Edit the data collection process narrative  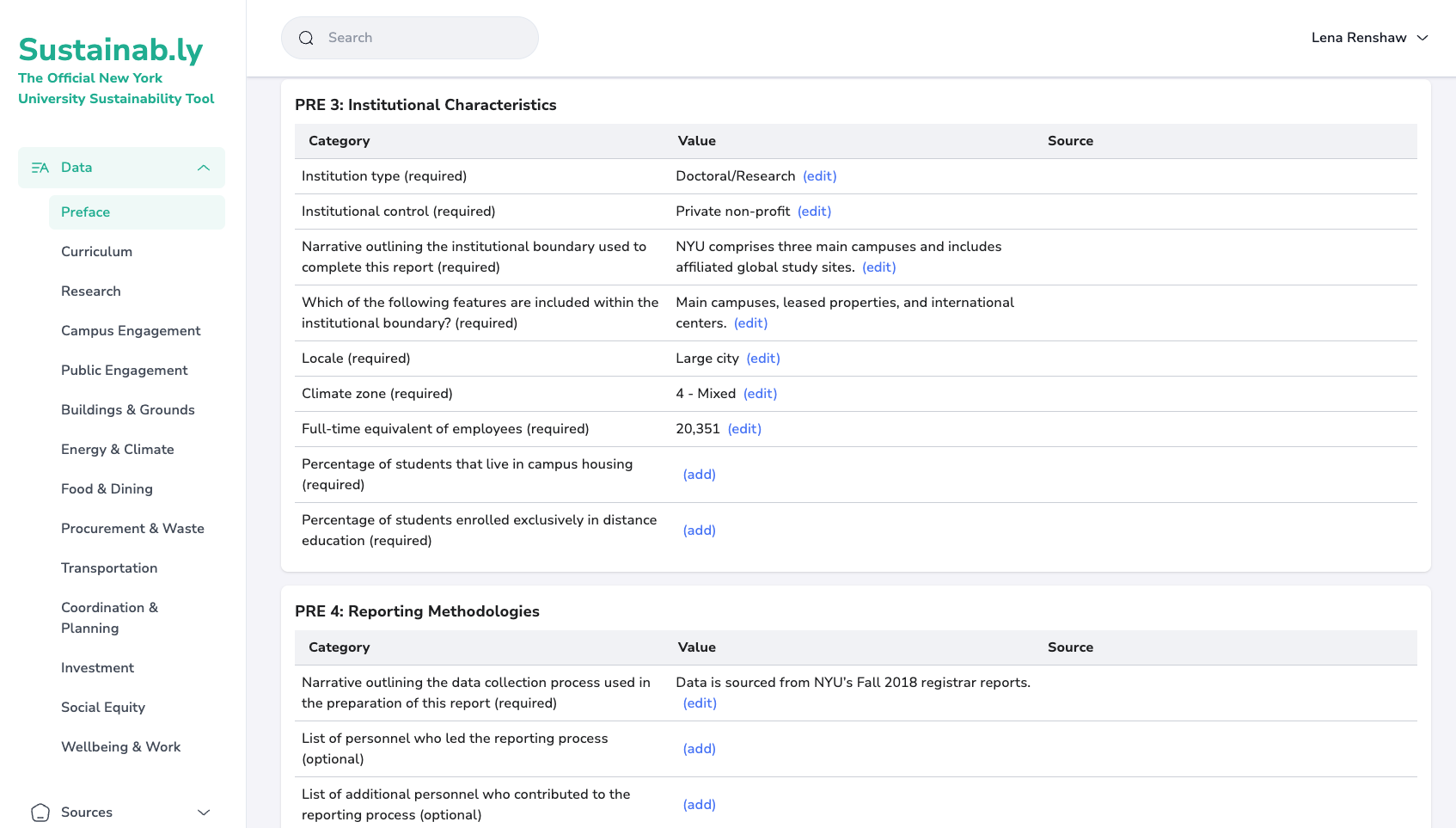pyautogui.click(x=700, y=703)
